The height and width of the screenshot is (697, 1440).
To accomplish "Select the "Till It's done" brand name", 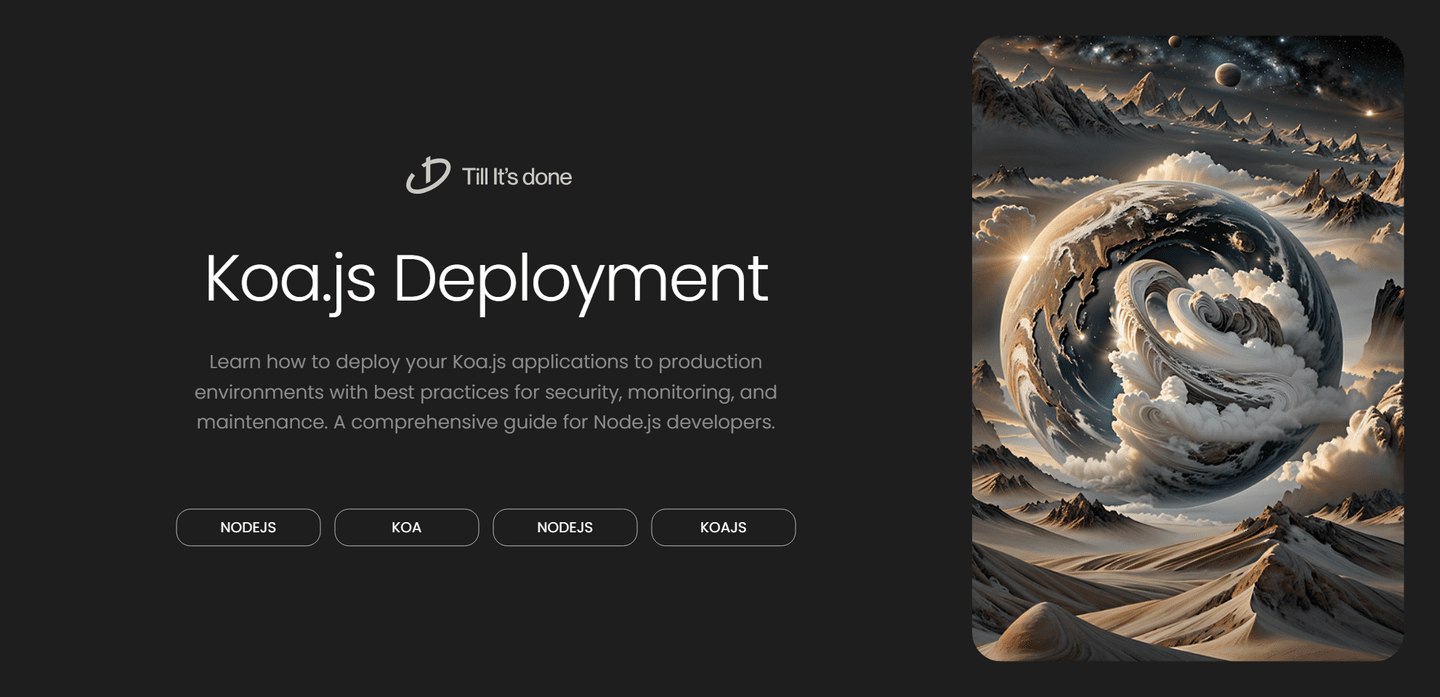I will pos(517,176).
